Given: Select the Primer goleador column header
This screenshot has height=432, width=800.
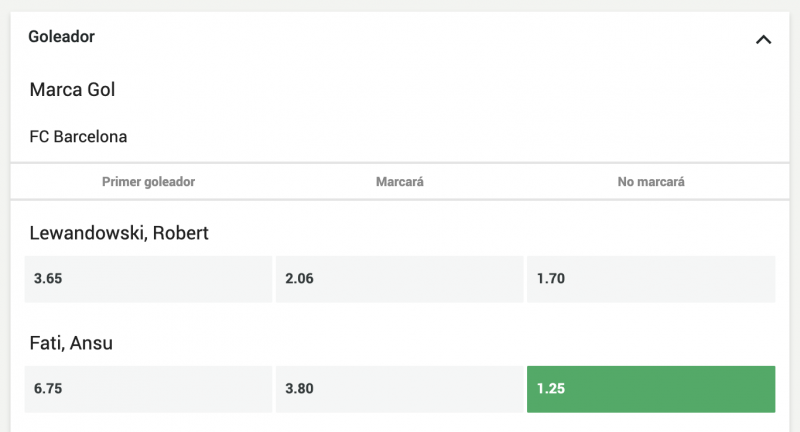Looking at the screenshot, I should (148, 182).
